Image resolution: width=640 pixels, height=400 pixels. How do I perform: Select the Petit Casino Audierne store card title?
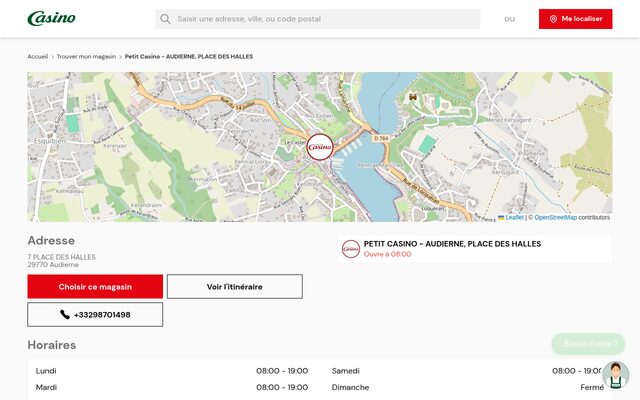(452, 244)
